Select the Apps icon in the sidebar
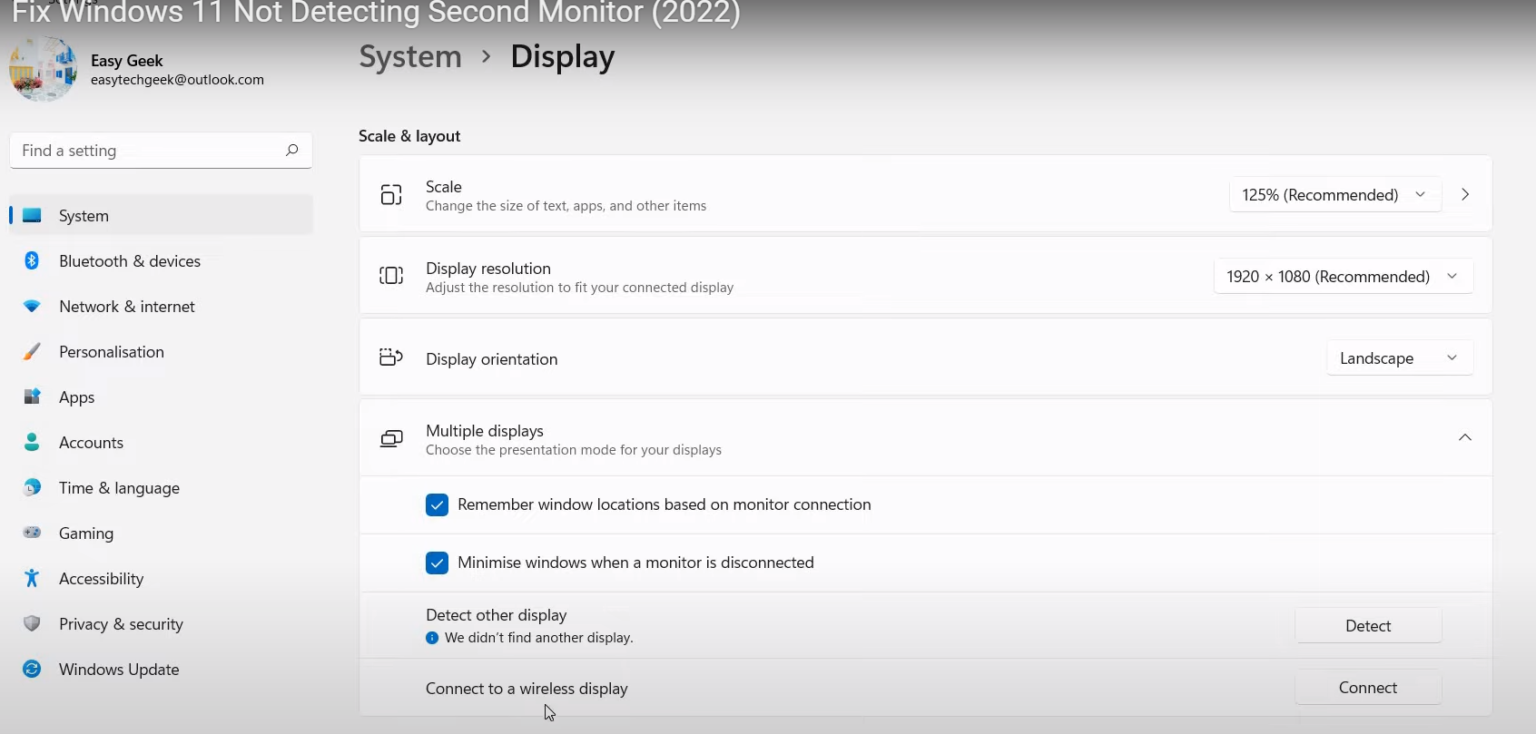 point(31,397)
